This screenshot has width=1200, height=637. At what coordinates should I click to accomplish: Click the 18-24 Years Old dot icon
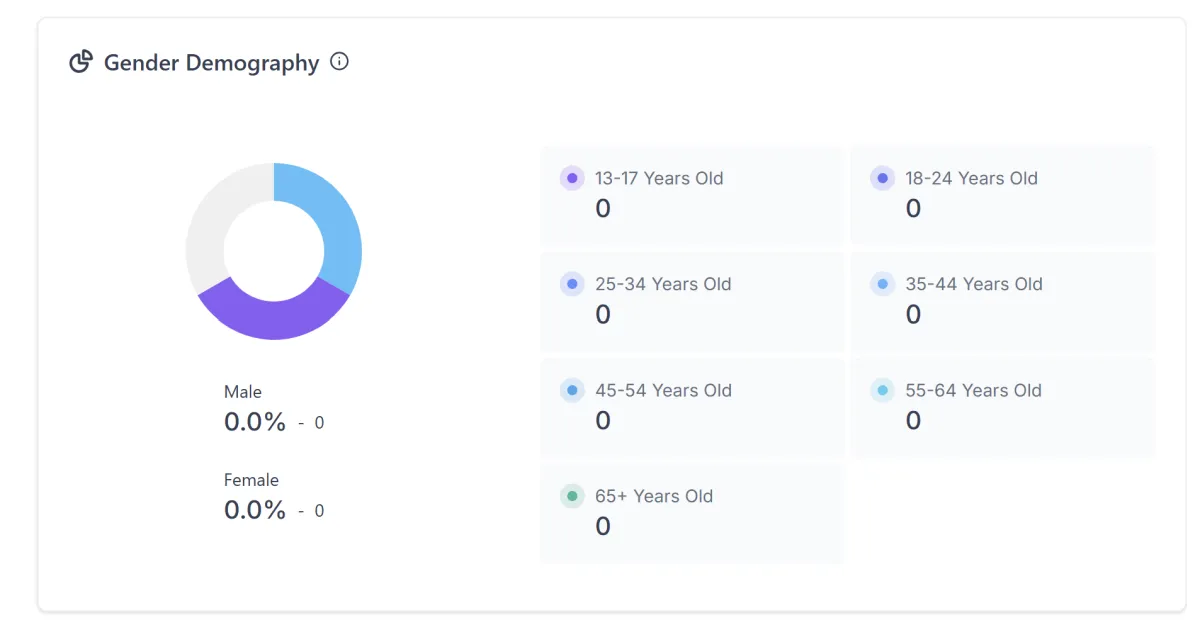pos(882,179)
